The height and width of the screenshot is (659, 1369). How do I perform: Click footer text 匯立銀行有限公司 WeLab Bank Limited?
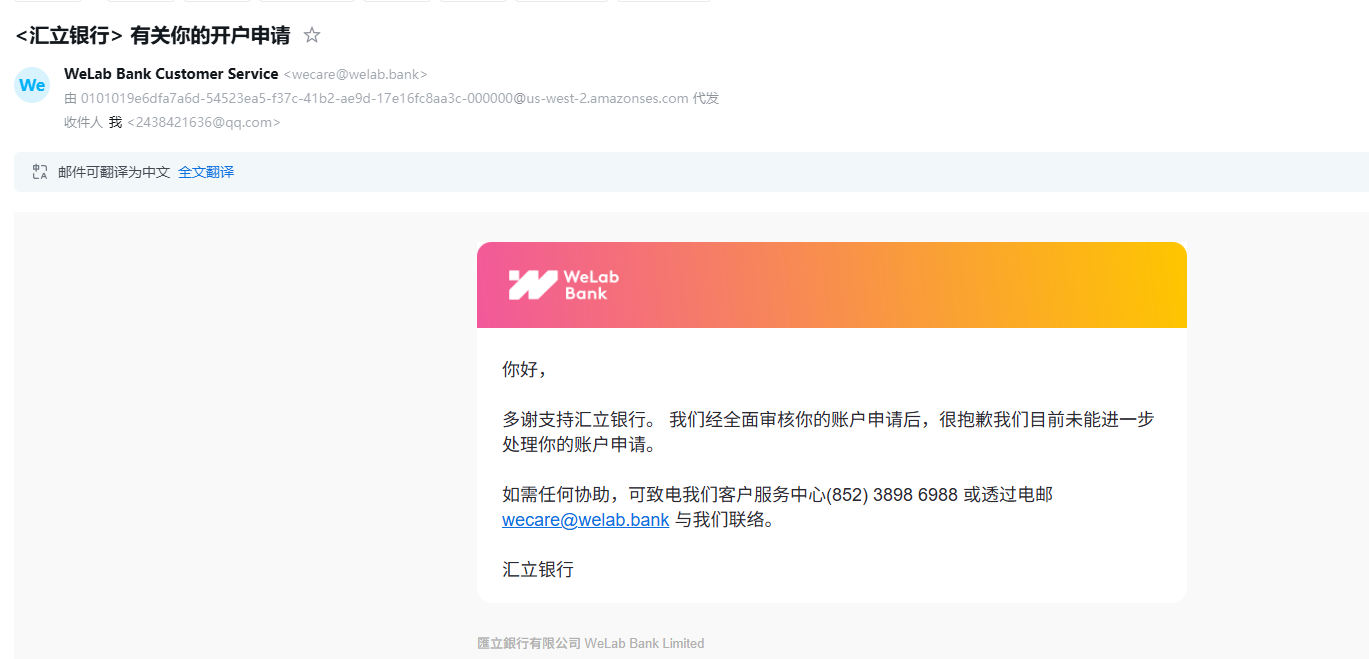point(591,643)
